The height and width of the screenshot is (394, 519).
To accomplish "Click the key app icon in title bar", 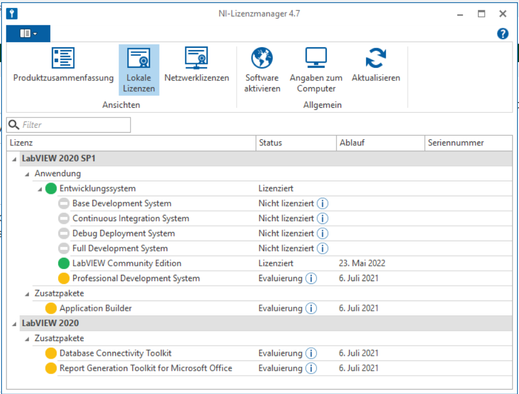I will pyautogui.click(x=12, y=14).
